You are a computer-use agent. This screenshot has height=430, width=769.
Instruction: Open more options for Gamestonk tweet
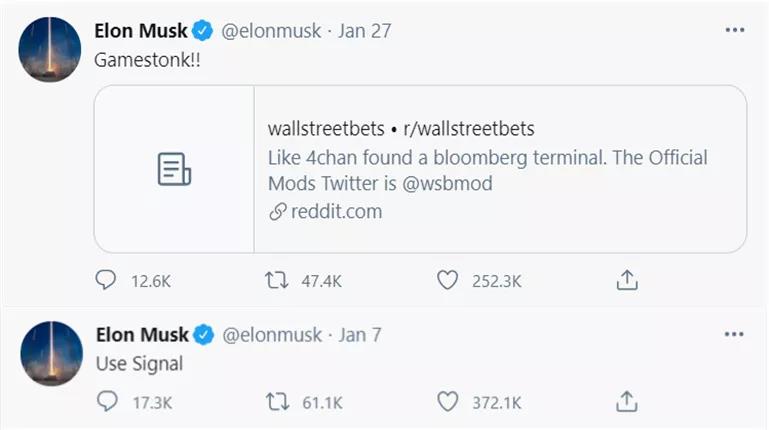(x=734, y=30)
